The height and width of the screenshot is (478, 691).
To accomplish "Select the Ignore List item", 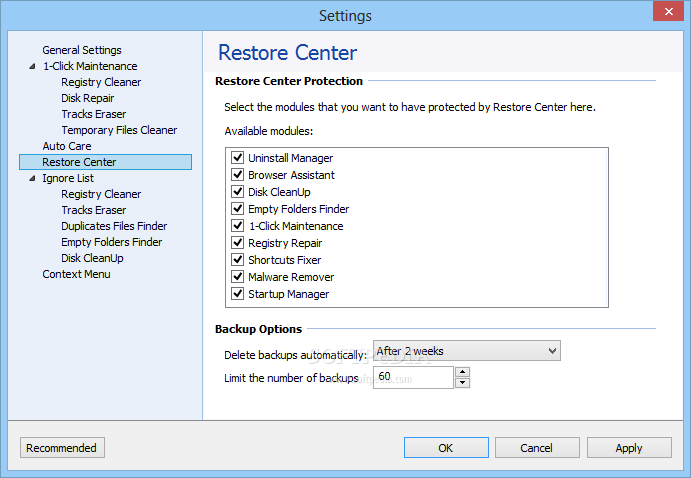I will tap(68, 178).
